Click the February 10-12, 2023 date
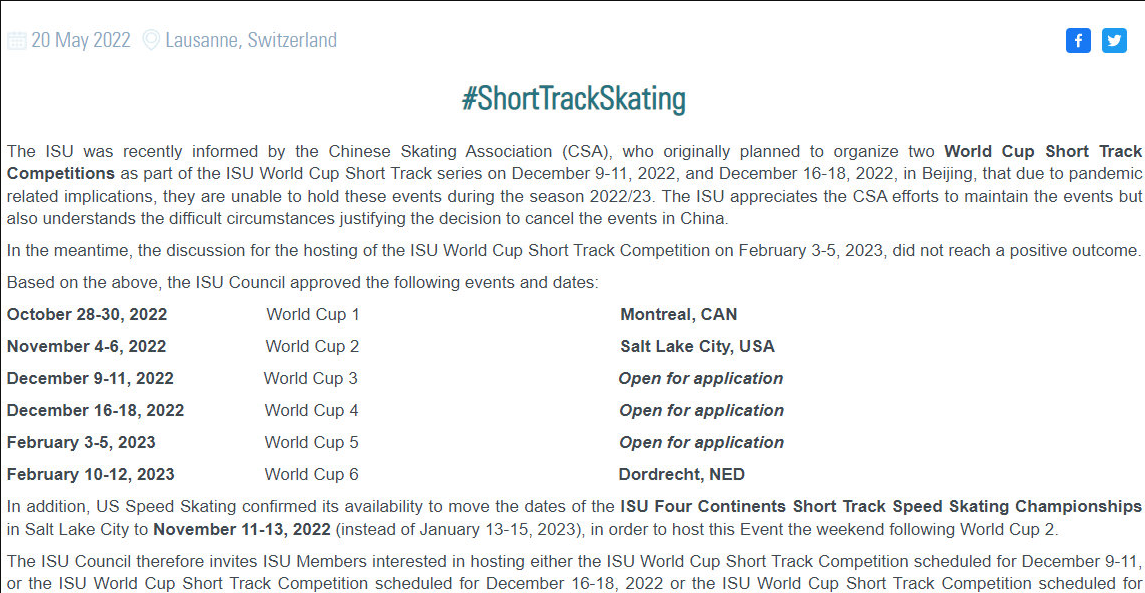The height and width of the screenshot is (593, 1145). pos(90,474)
